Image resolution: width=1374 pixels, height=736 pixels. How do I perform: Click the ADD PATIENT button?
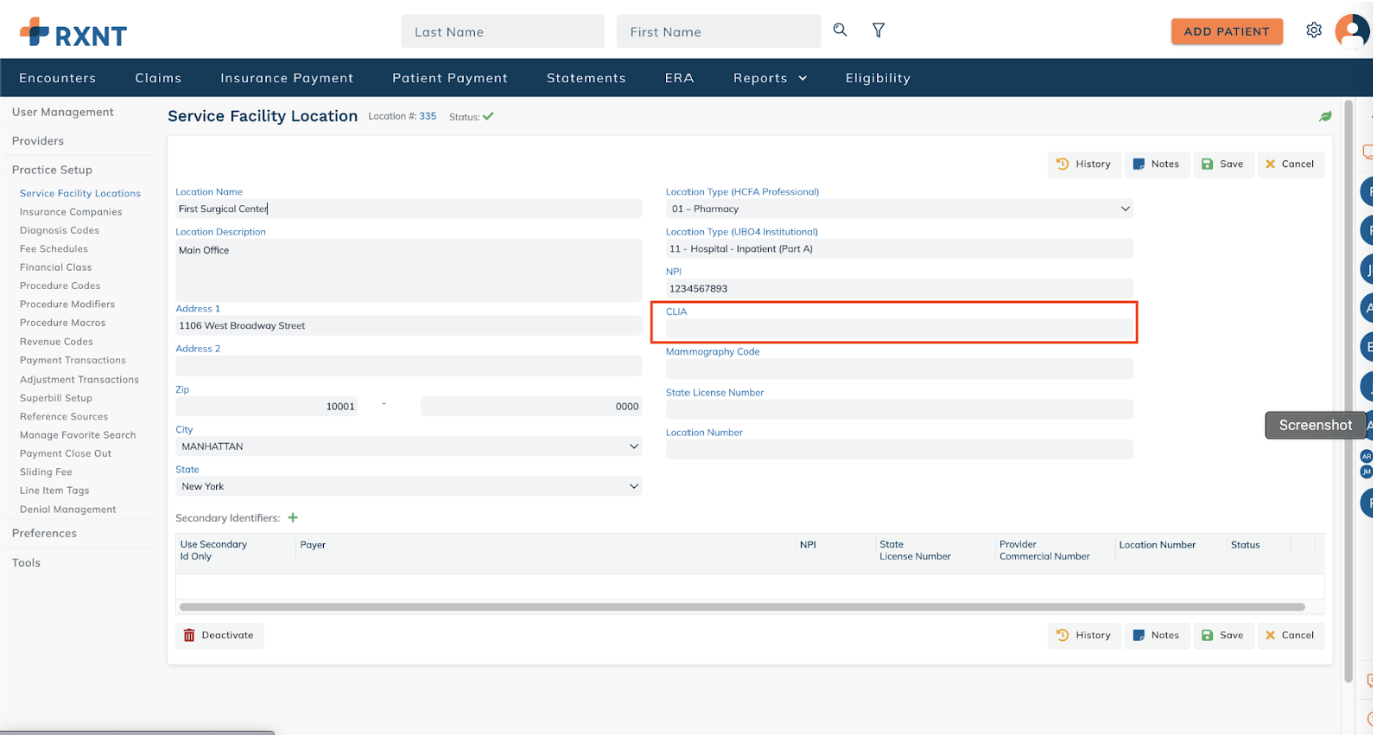1226,32
